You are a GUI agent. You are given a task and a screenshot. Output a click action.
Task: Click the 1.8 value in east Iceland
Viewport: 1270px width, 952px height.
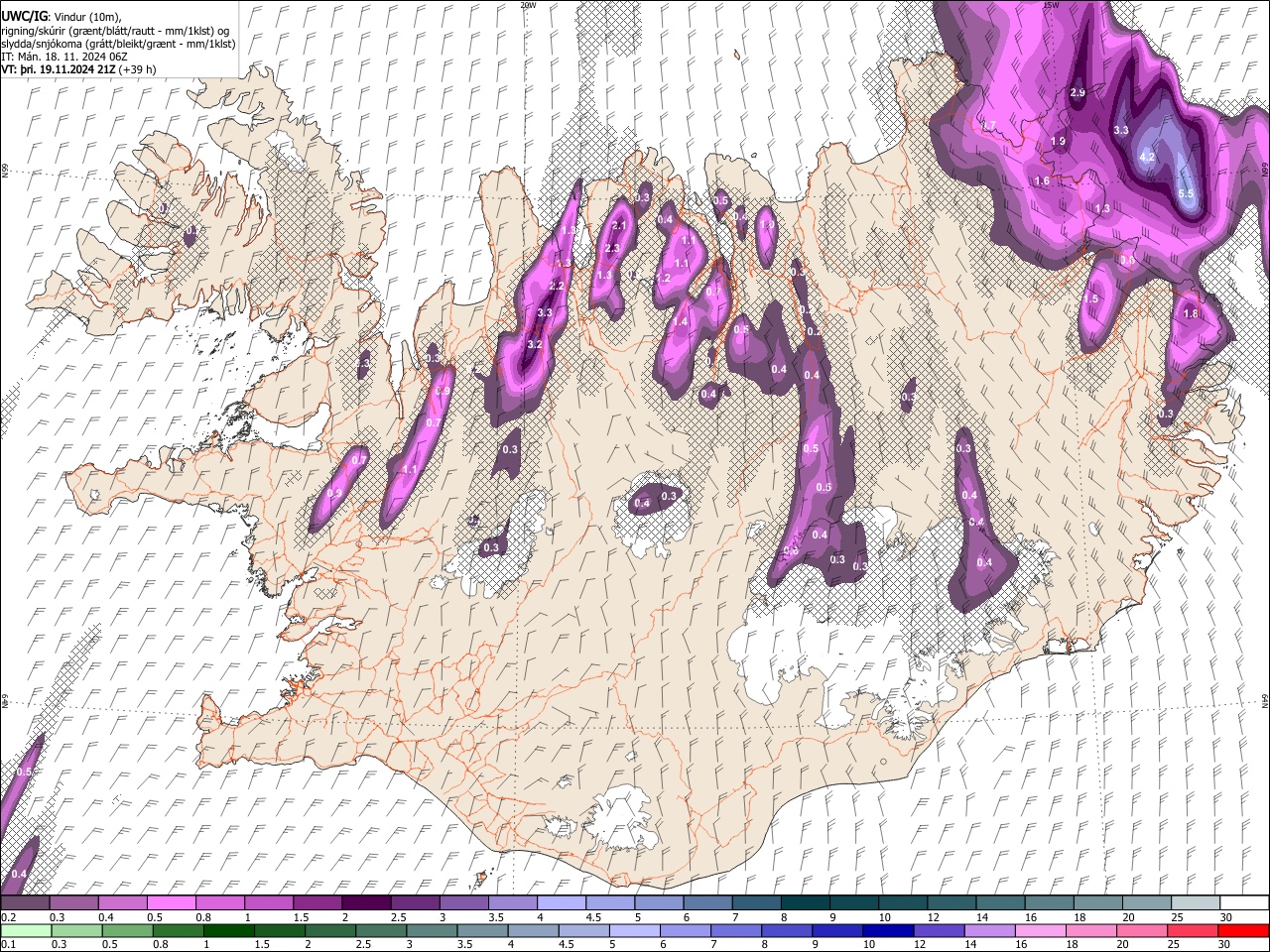coord(1192,313)
